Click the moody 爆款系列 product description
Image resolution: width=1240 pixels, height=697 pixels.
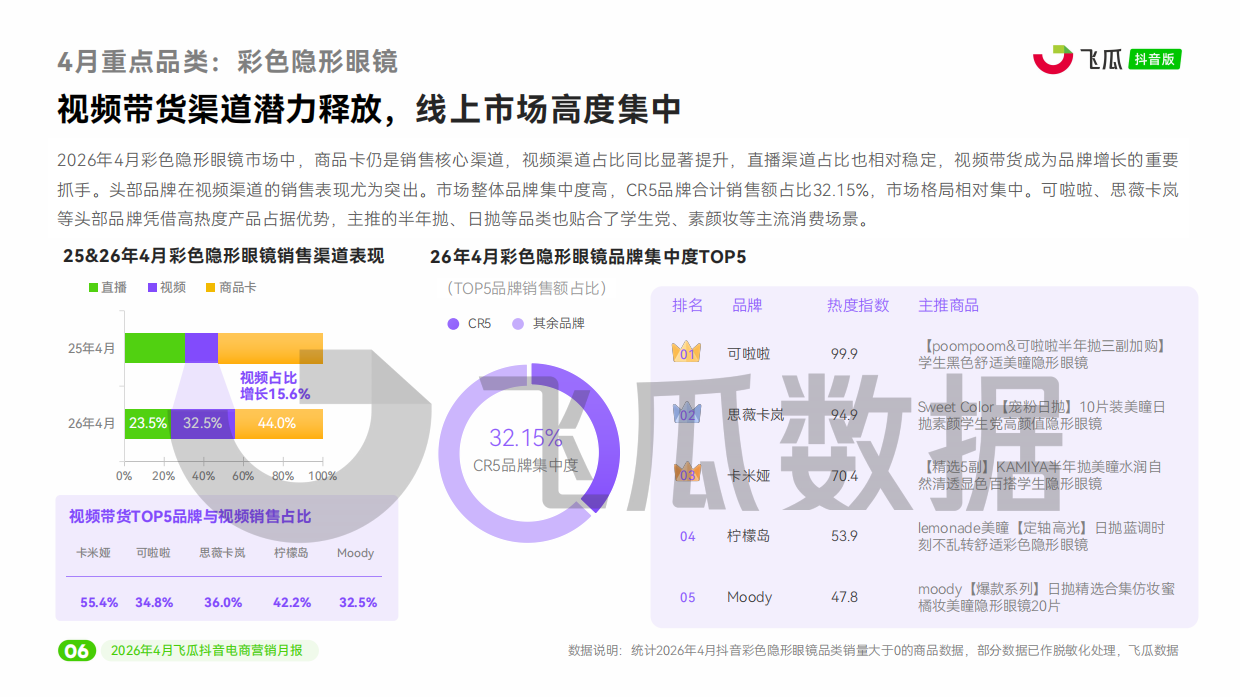pyautogui.click(x=1046, y=597)
